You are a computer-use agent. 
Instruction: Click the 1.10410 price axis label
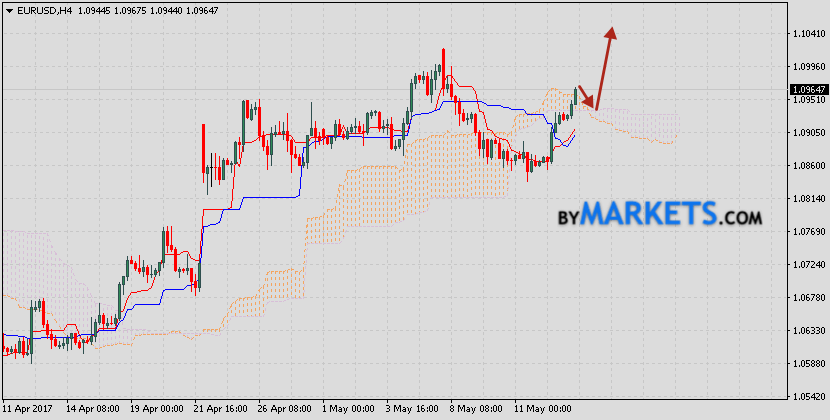(x=804, y=34)
